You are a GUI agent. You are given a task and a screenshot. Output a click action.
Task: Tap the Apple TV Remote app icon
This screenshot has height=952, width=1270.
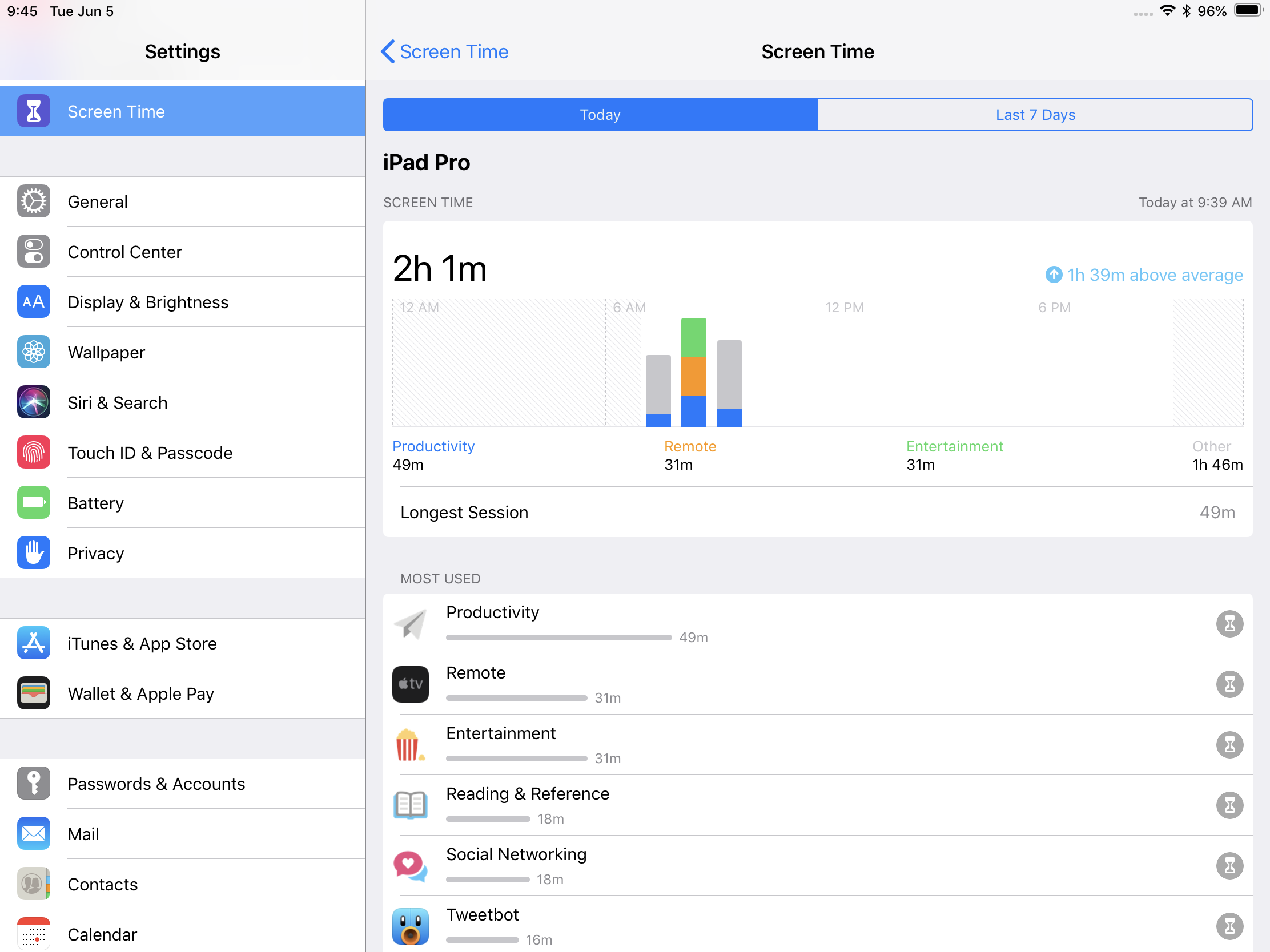[x=411, y=684]
